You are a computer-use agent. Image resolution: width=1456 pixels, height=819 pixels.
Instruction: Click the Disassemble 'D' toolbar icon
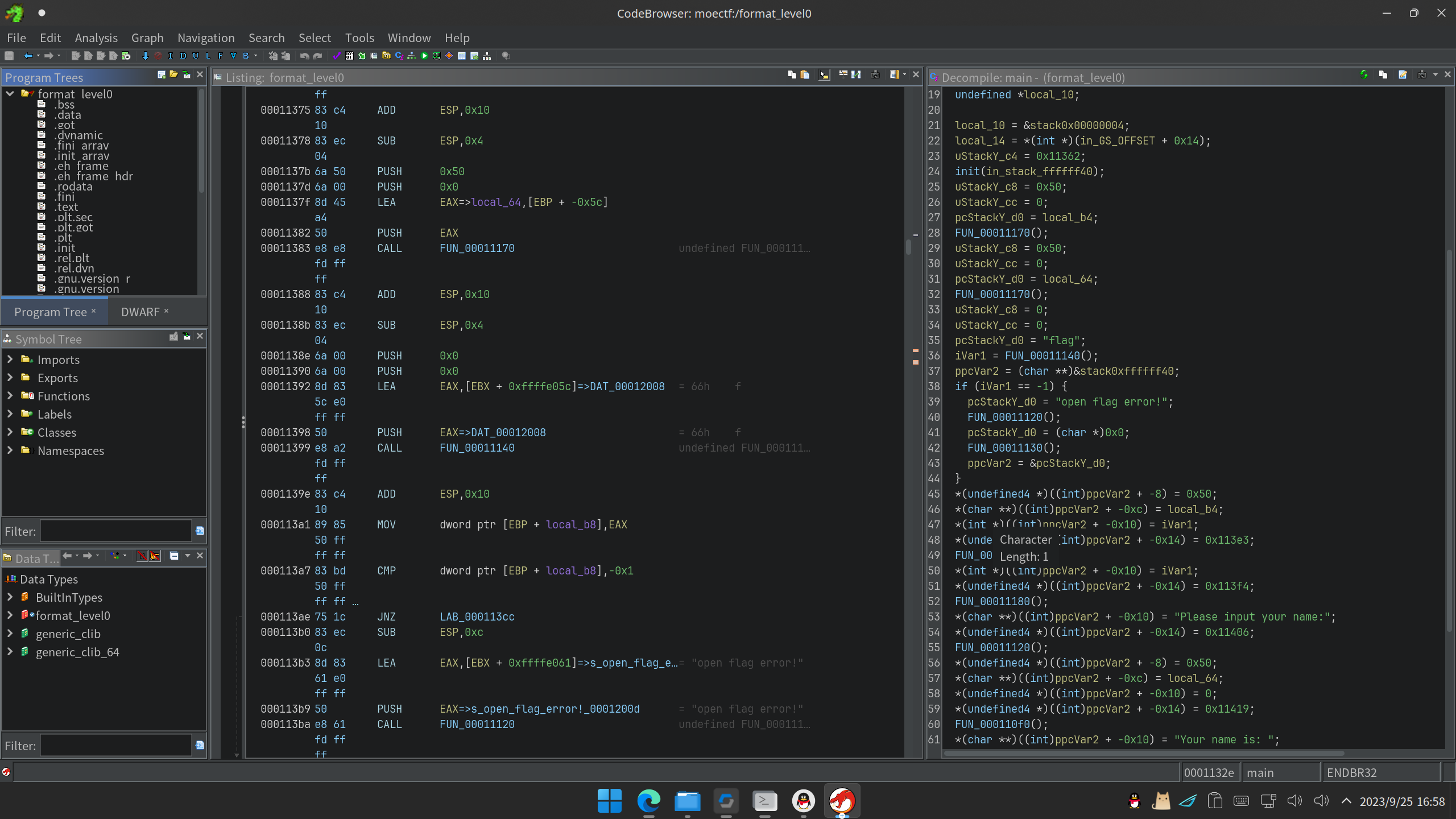pos(183,56)
